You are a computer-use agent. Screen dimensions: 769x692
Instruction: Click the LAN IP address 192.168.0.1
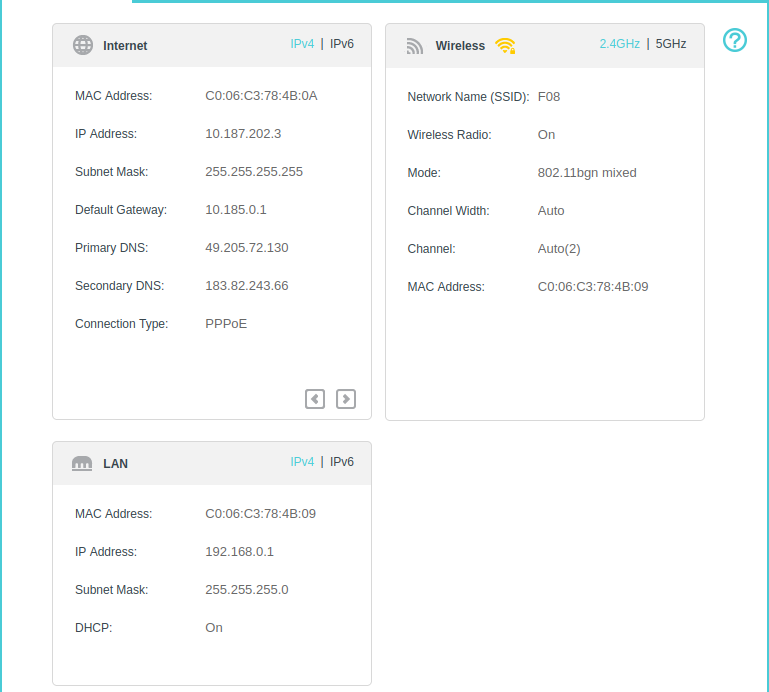[x=239, y=552]
